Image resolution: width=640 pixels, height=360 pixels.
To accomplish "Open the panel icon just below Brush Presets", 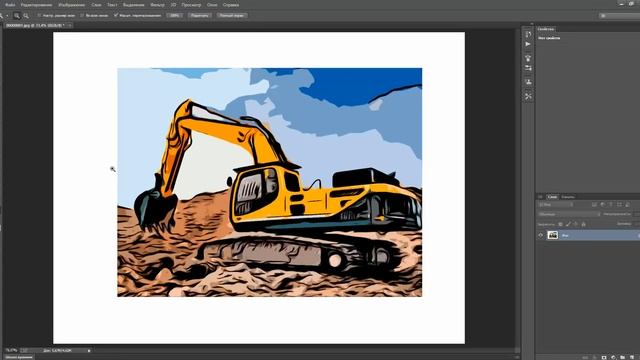I will (x=528, y=68).
